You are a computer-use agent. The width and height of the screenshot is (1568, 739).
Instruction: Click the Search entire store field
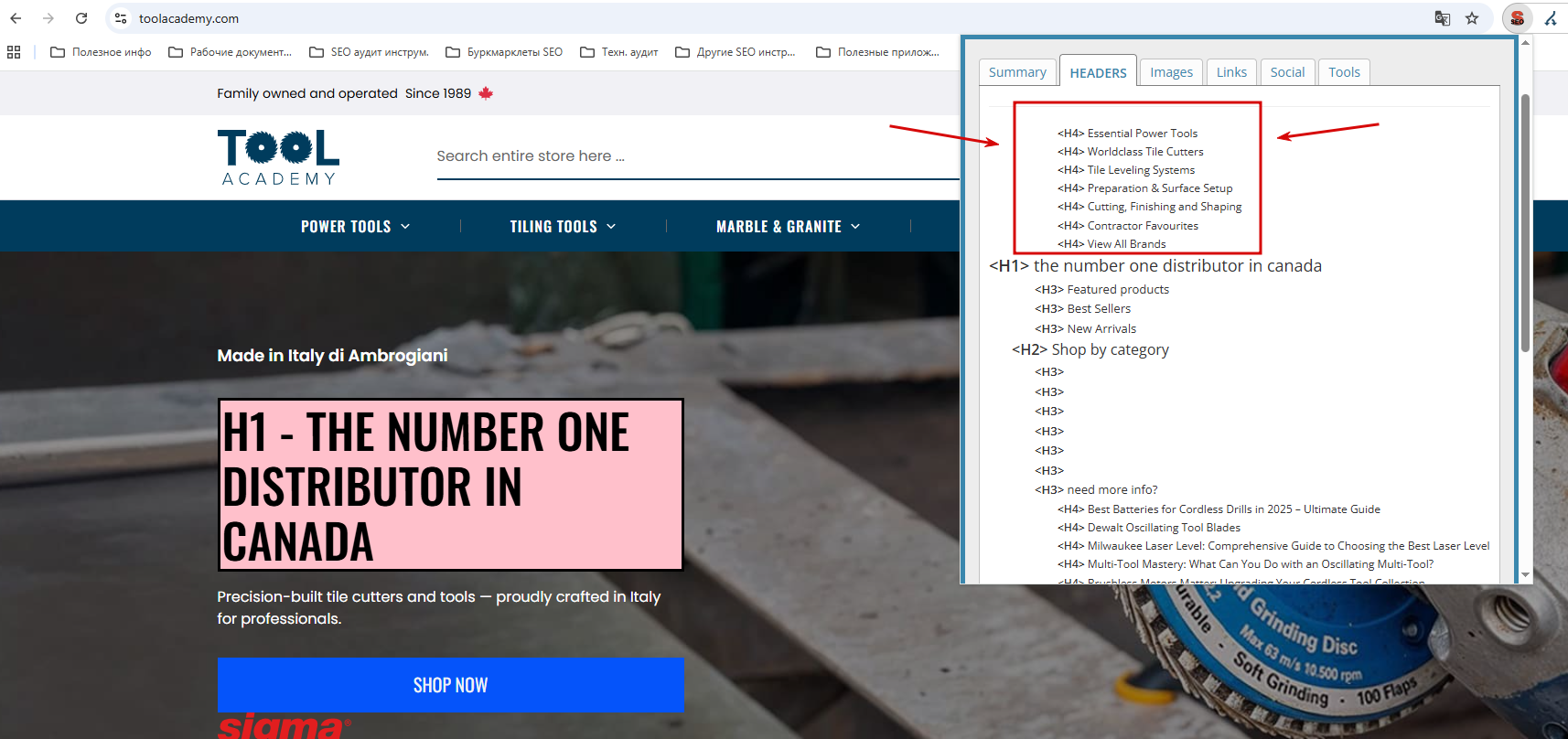click(697, 156)
